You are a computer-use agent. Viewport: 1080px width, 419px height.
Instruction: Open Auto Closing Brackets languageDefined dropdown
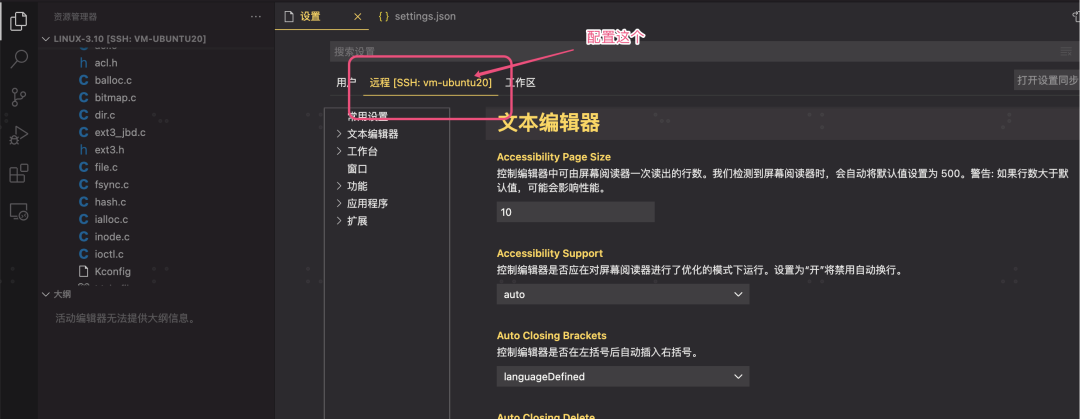(623, 376)
